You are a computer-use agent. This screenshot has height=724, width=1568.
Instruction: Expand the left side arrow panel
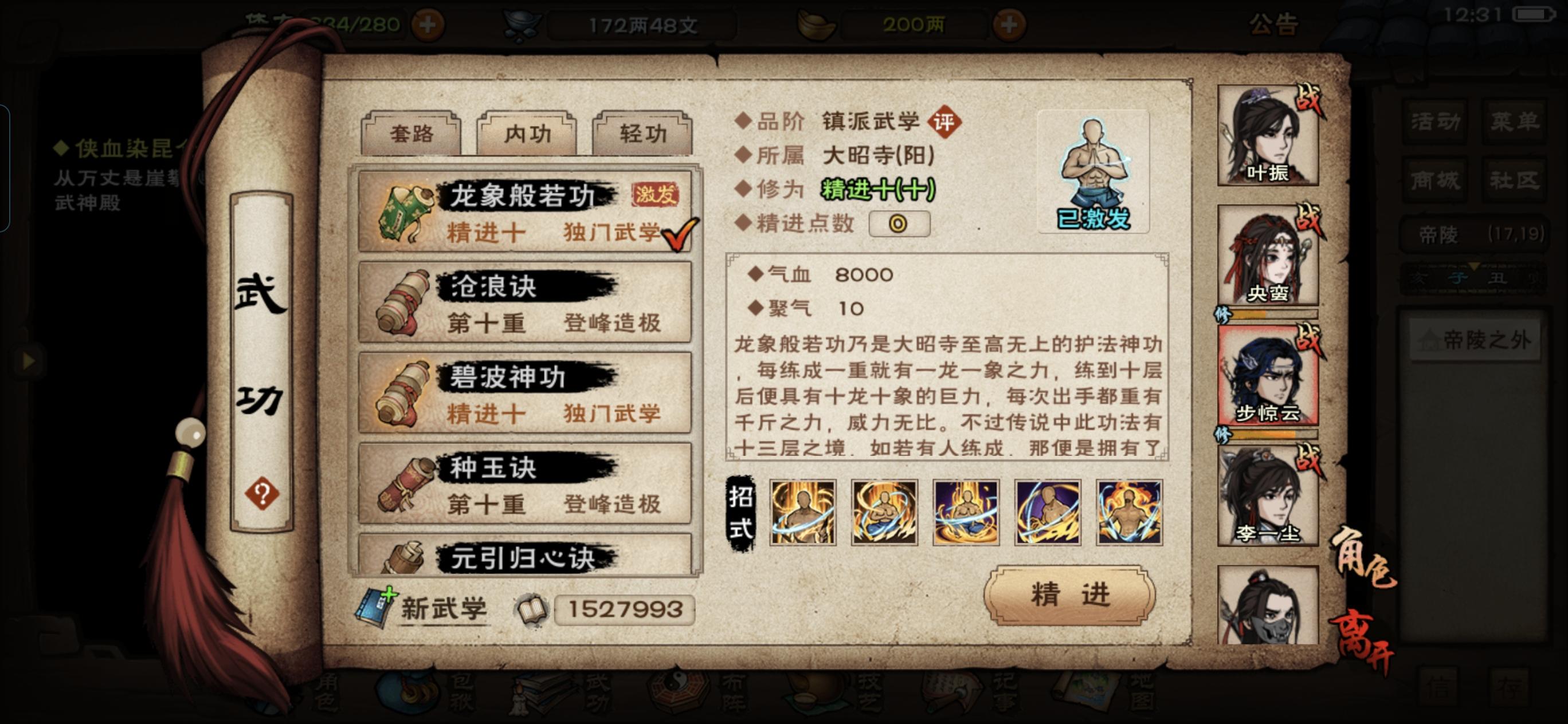tap(28, 360)
